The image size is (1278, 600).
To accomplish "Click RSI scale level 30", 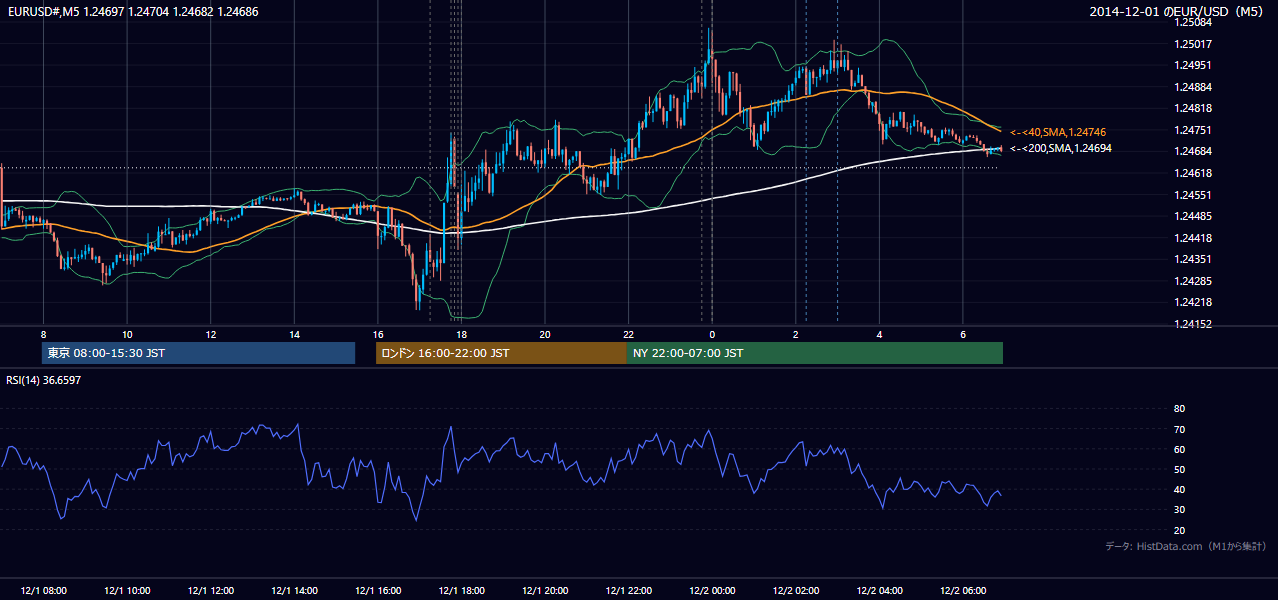I will [1179, 510].
